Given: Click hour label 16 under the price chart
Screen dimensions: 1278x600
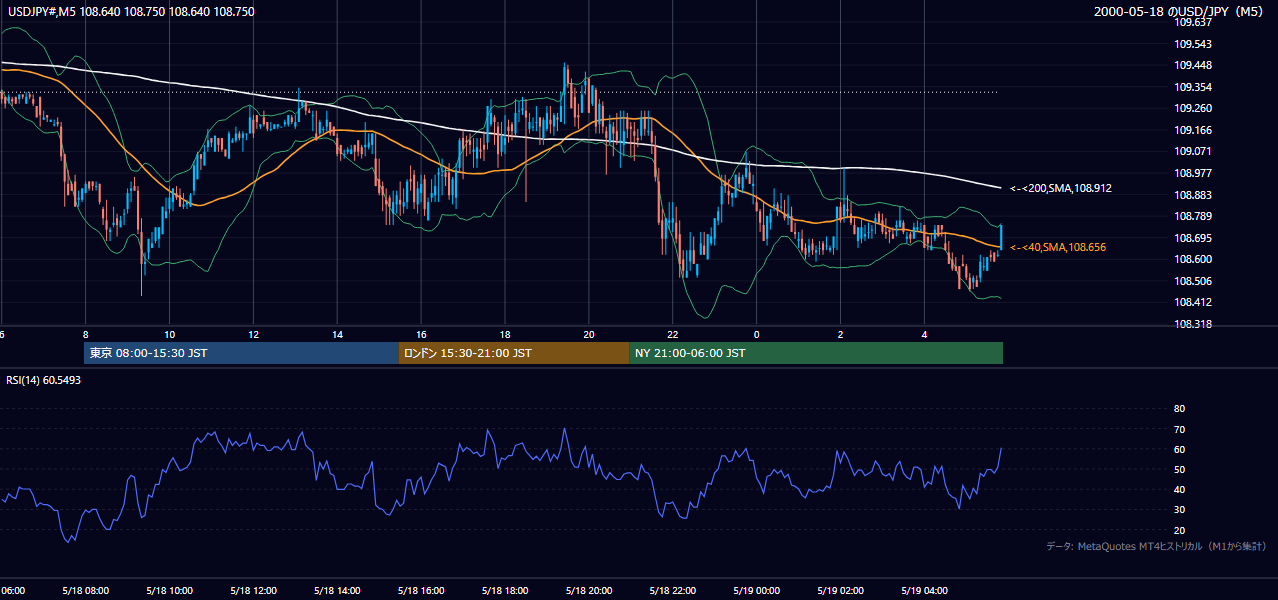Looking at the screenshot, I should (422, 334).
